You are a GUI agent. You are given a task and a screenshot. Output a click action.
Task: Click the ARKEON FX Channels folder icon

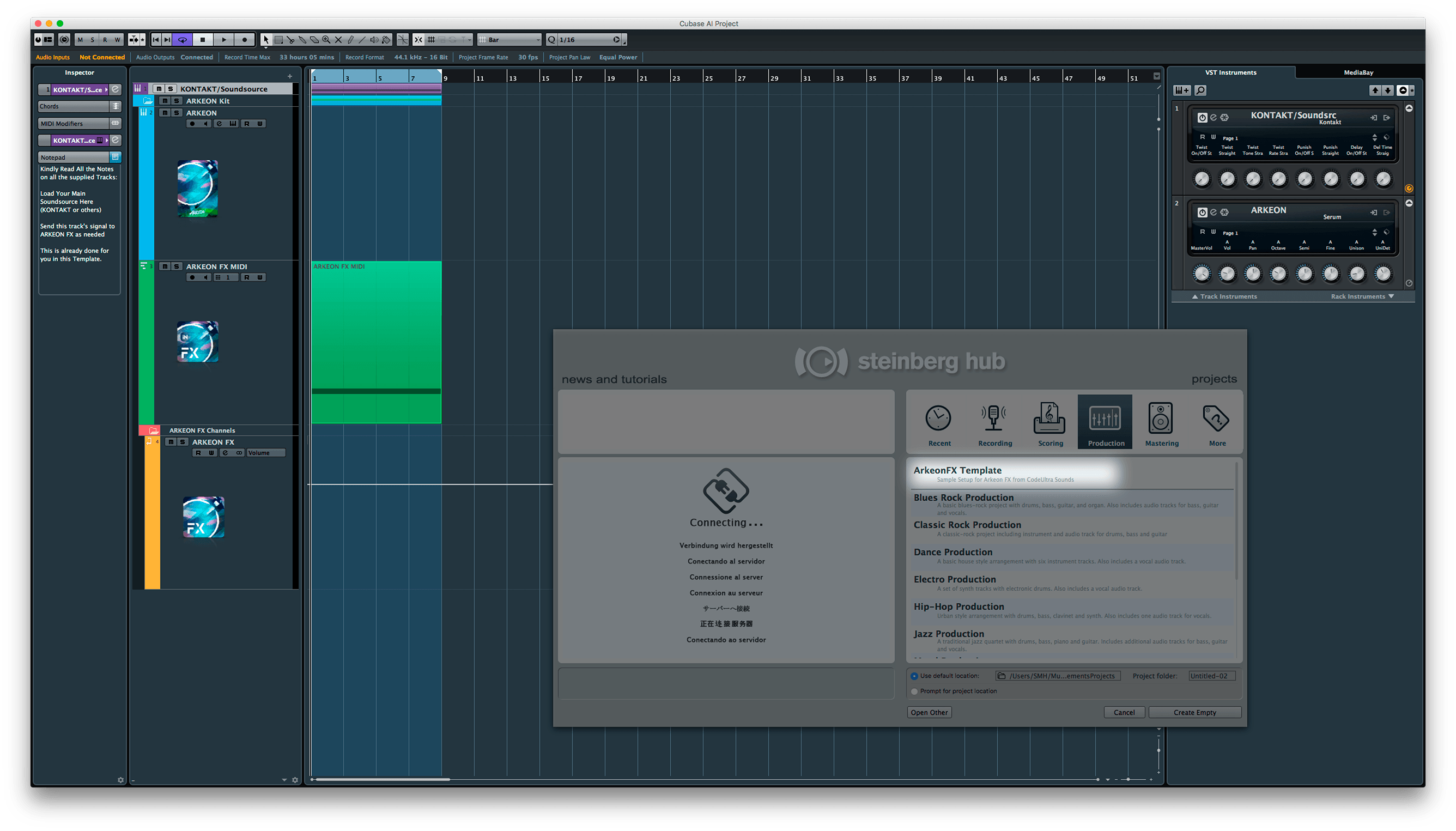pos(154,430)
